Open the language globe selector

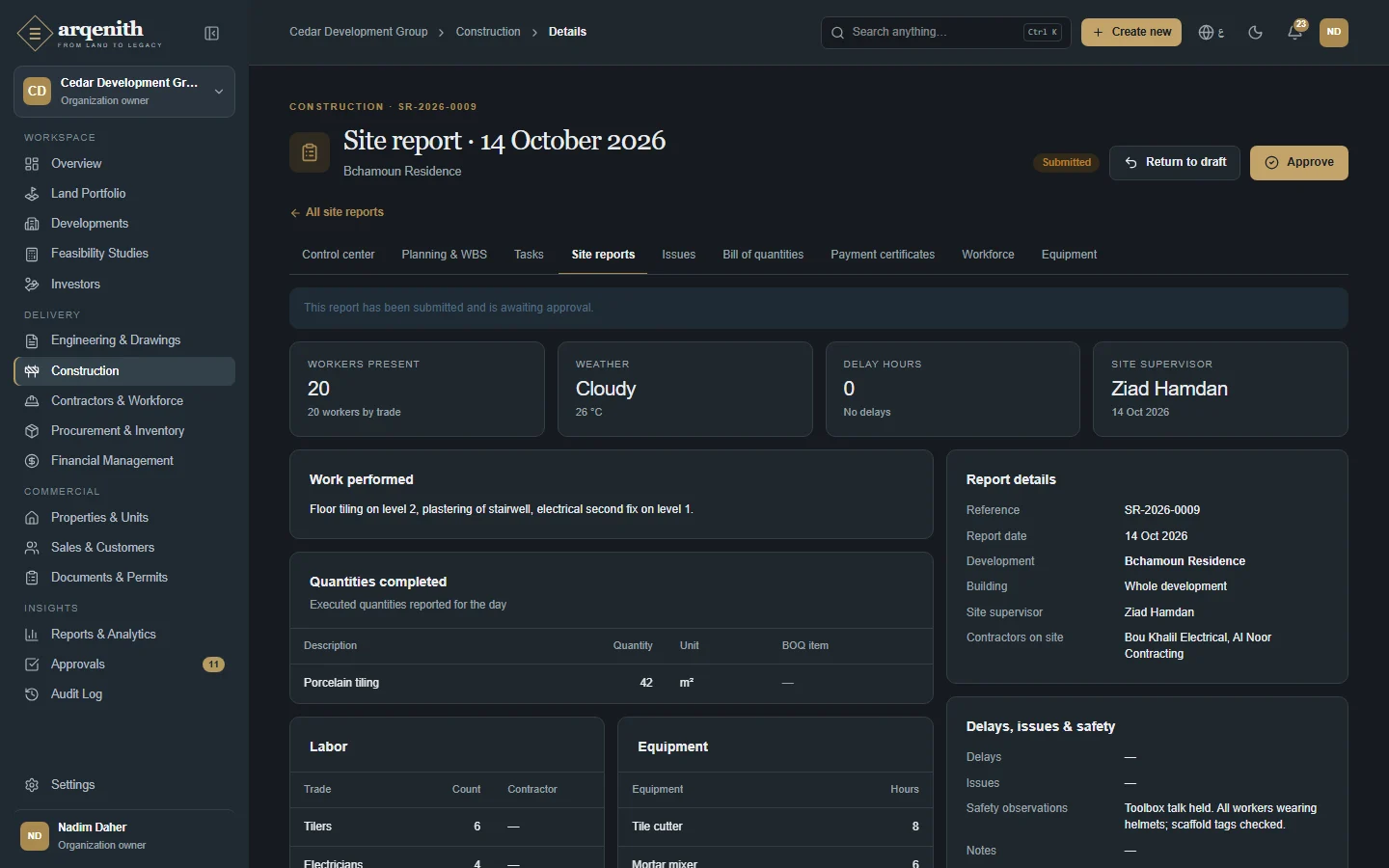coord(1212,33)
